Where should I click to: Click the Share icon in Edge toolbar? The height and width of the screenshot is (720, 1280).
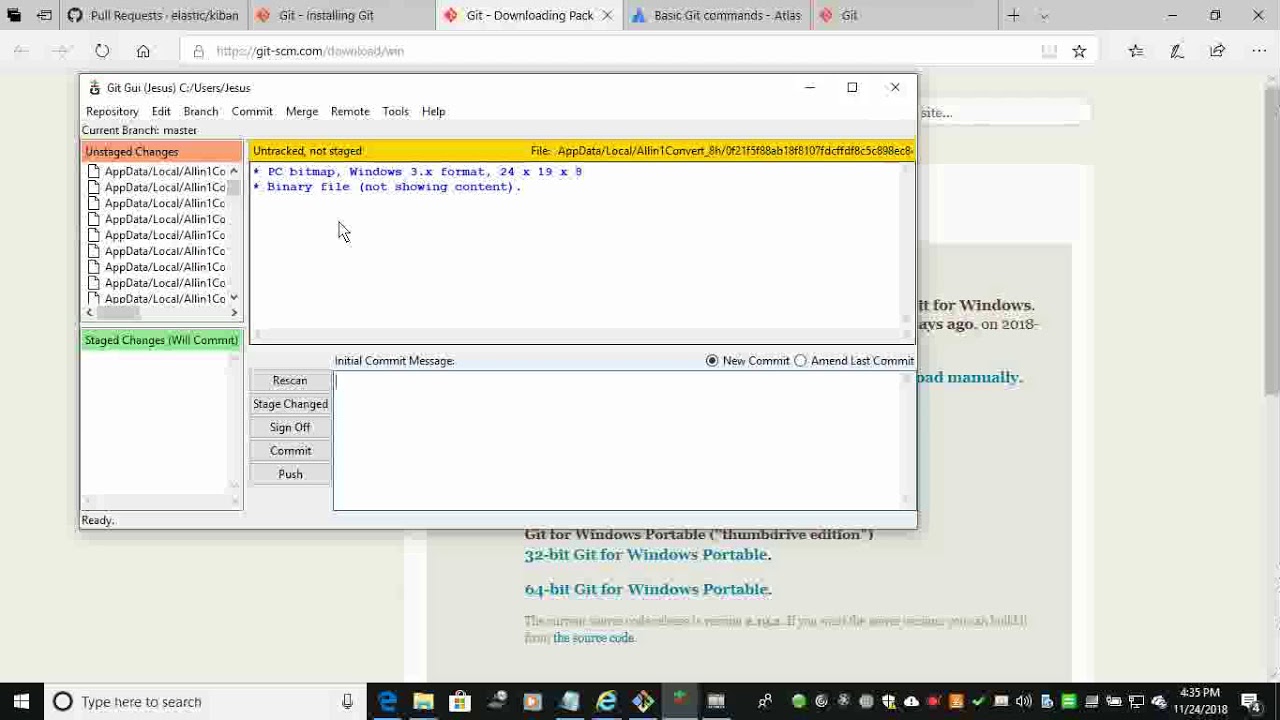pos(1217,51)
